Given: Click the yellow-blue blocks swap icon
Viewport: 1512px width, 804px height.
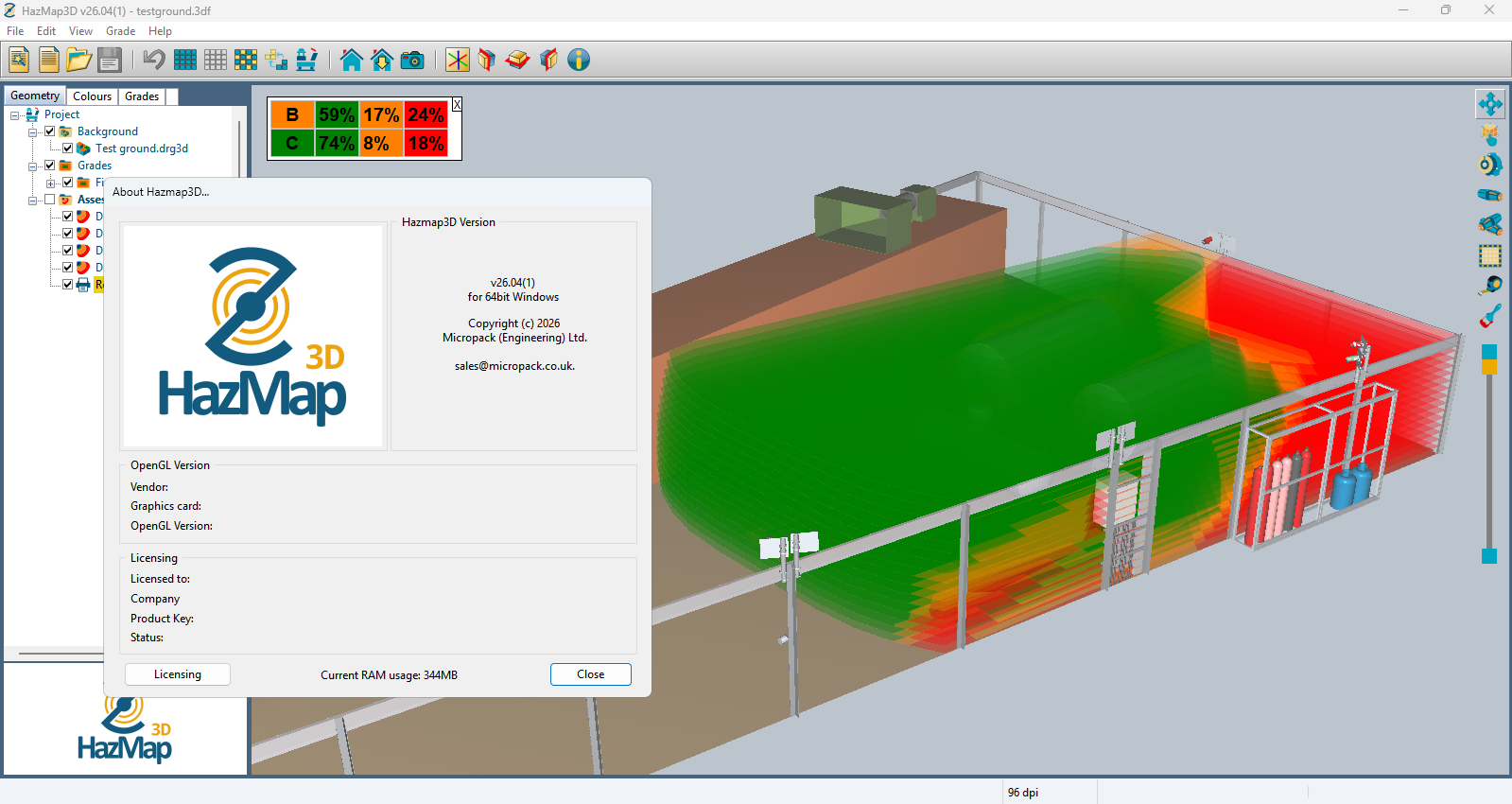Looking at the screenshot, I should tap(276, 60).
